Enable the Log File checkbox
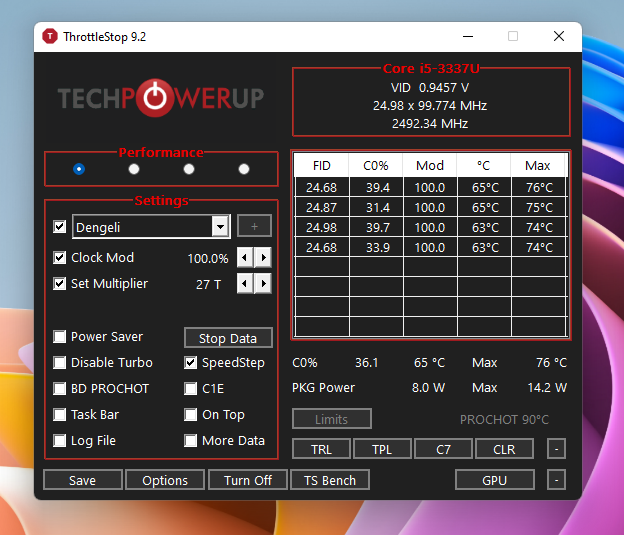Viewport: 624px width, 535px height. 60,441
